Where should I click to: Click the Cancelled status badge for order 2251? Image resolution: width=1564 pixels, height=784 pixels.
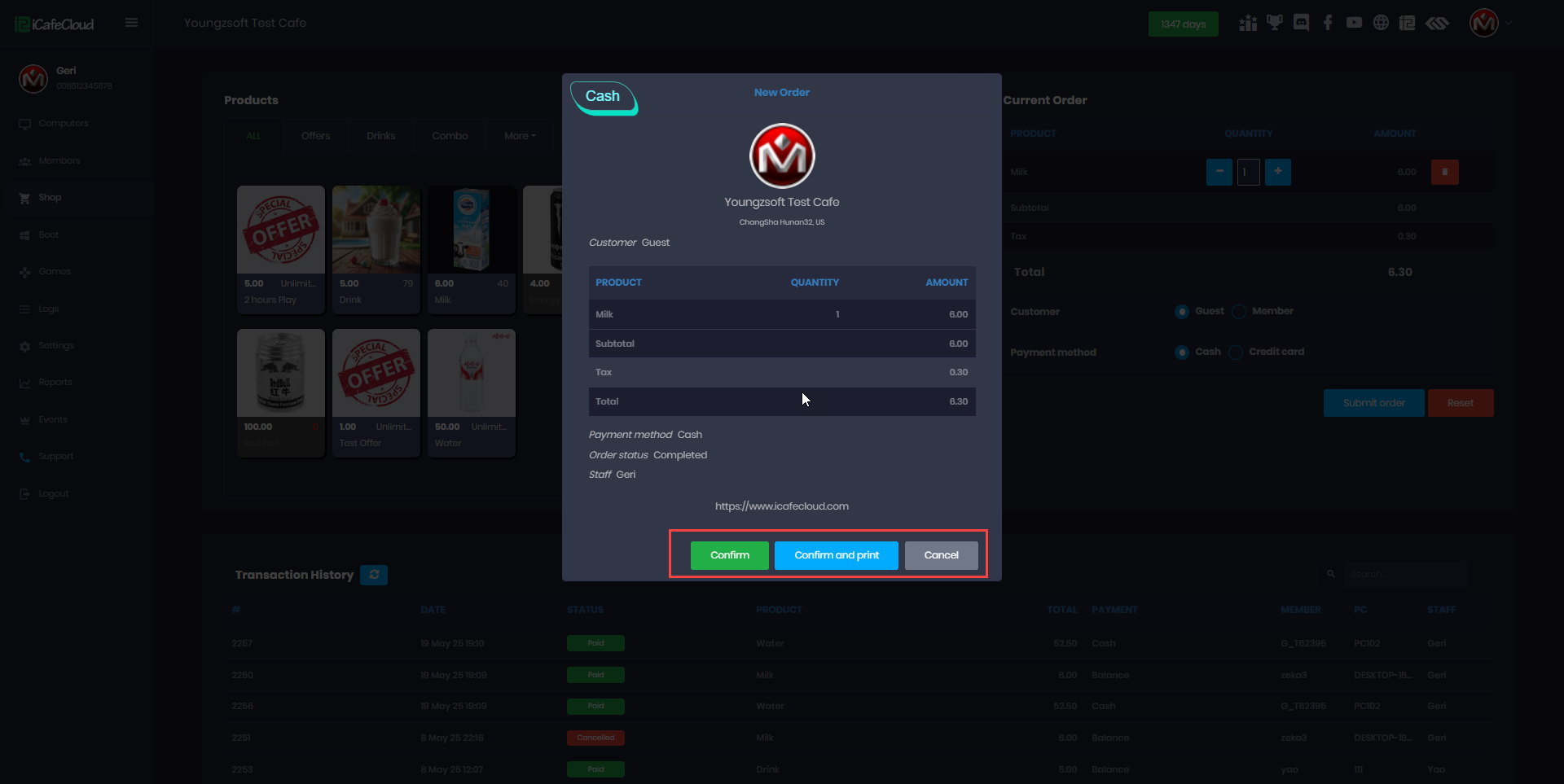click(596, 738)
